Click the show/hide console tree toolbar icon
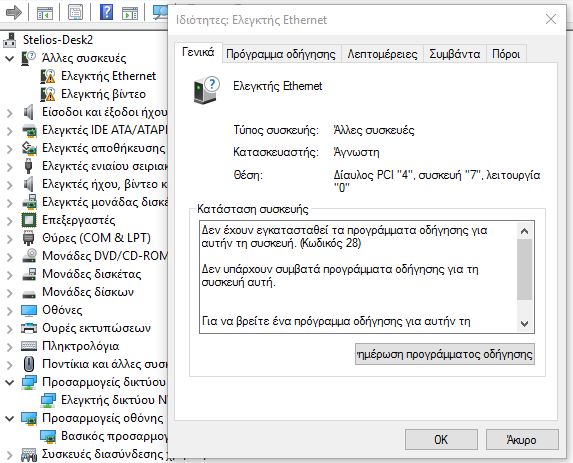Image resolution: width=573 pixels, height=463 pixels. 45,14
